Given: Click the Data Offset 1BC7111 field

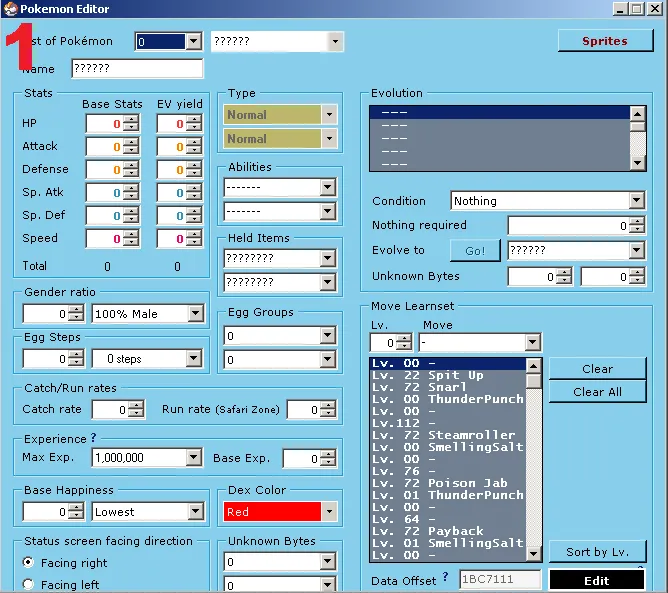Looking at the screenshot, I should coord(500,579).
